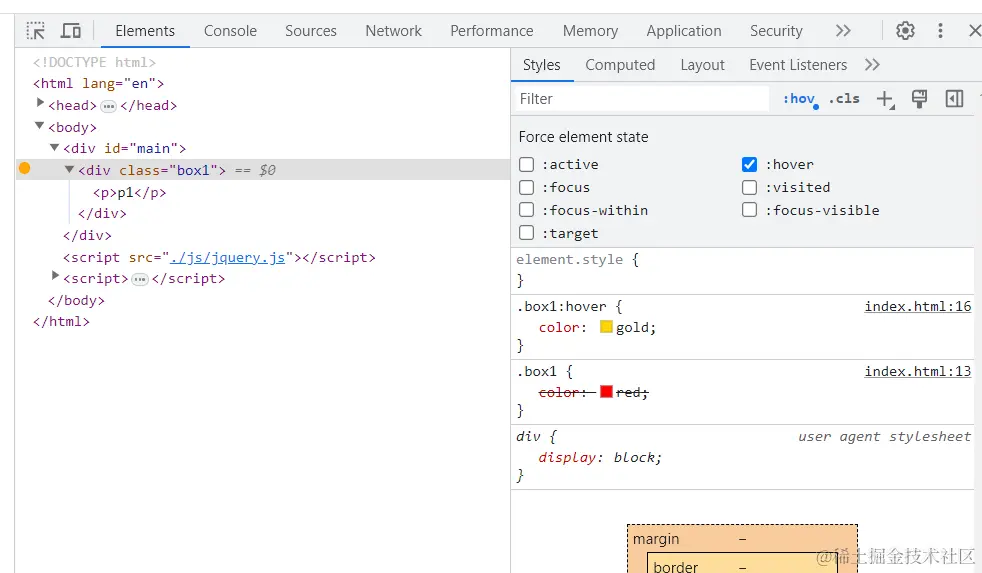Click the border label in box model
This screenshot has width=982, height=573.
[x=675, y=567]
